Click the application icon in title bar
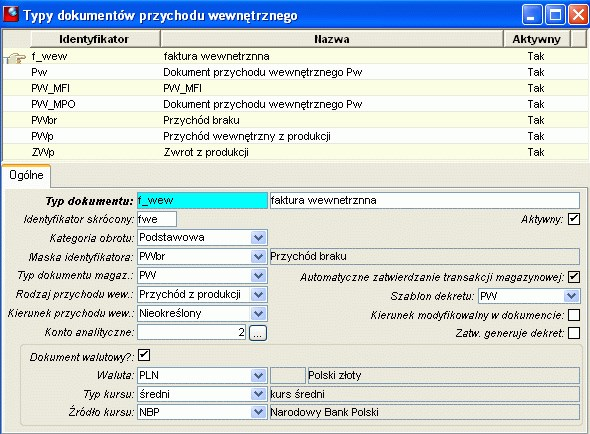 (x=11, y=14)
